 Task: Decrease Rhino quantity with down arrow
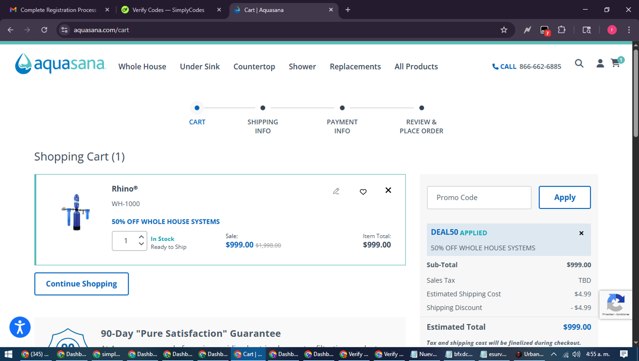click(x=141, y=244)
